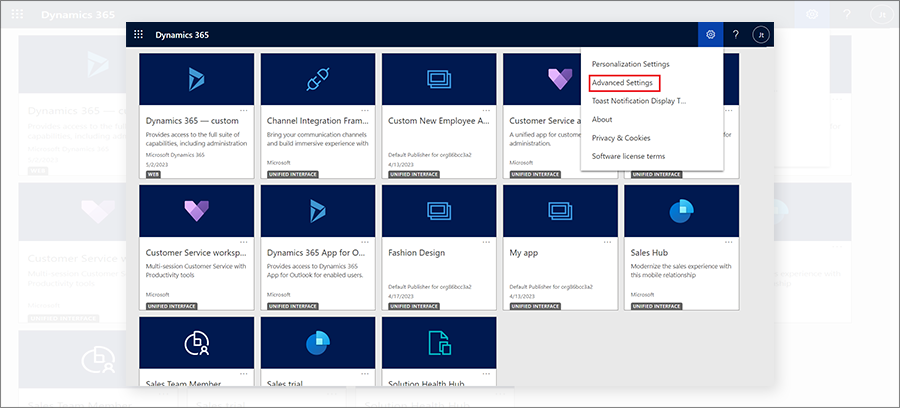Open more options for My app tile
This screenshot has width=900, height=408.
click(607, 242)
